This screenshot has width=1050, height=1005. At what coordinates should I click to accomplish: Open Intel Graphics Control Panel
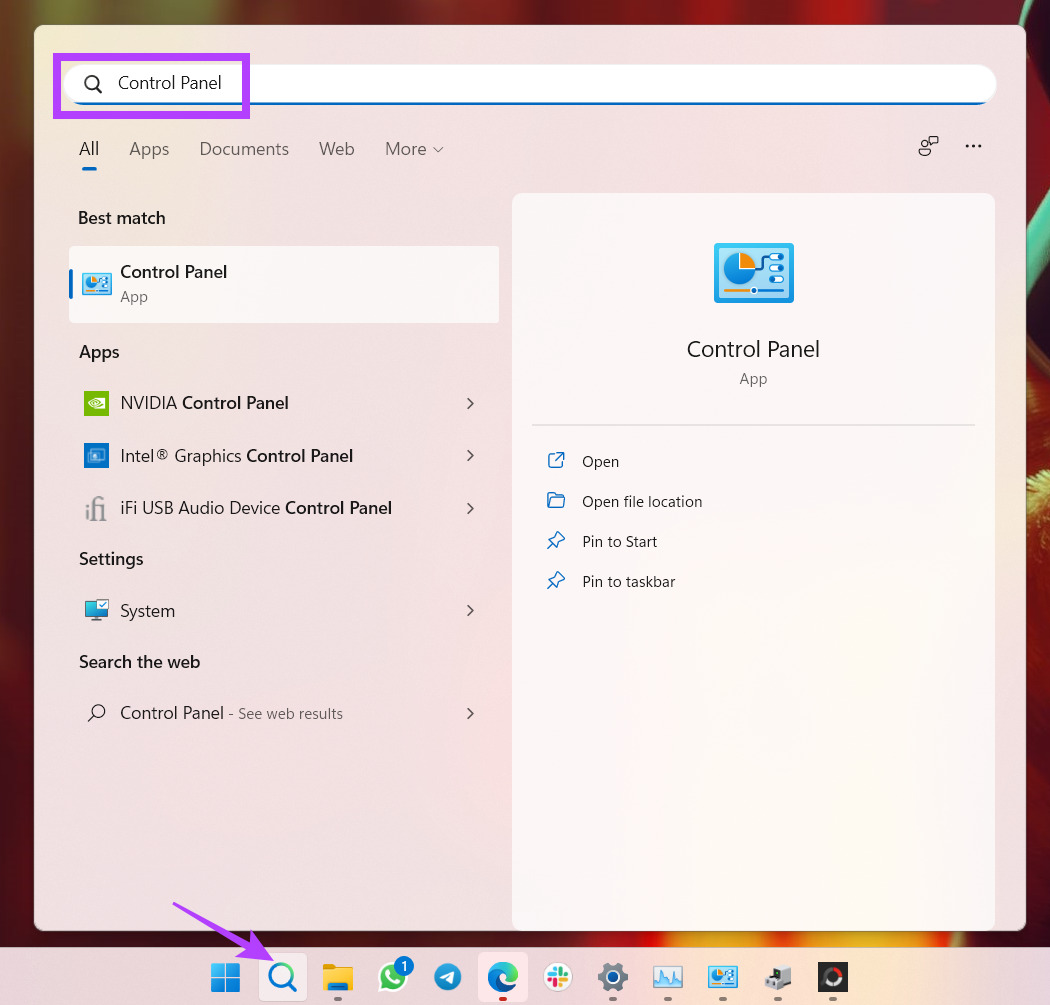[x=237, y=455]
